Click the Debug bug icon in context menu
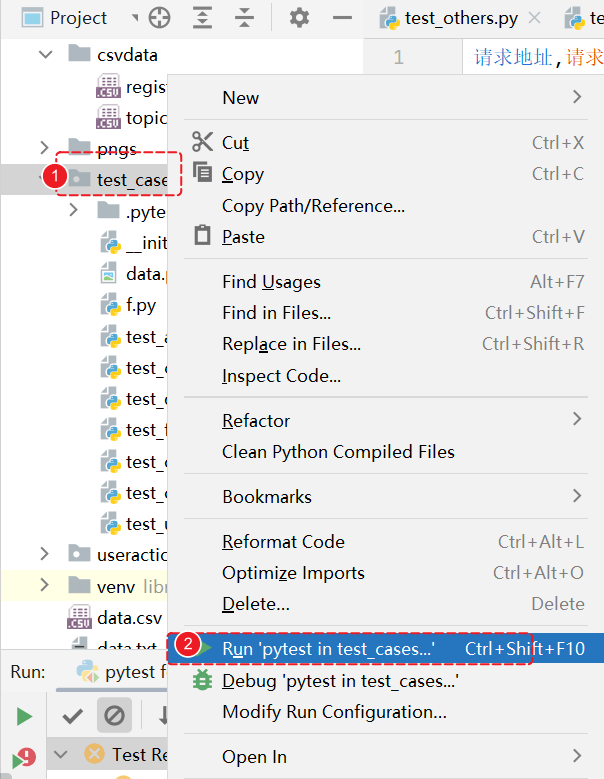Viewport: 604px width, 779px height. 202,680
